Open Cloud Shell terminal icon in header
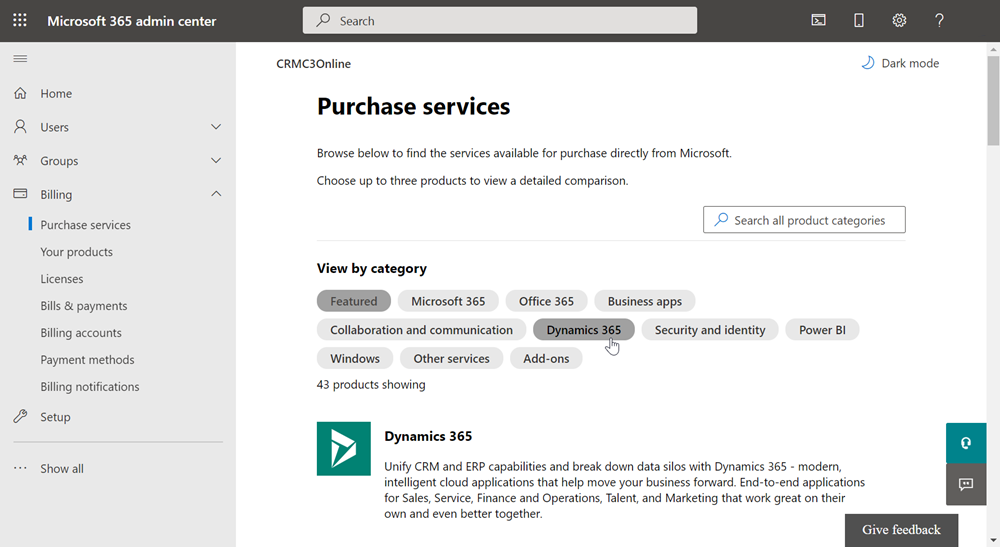This screenshot has height=547, width=1000. (x=818, y=20)
